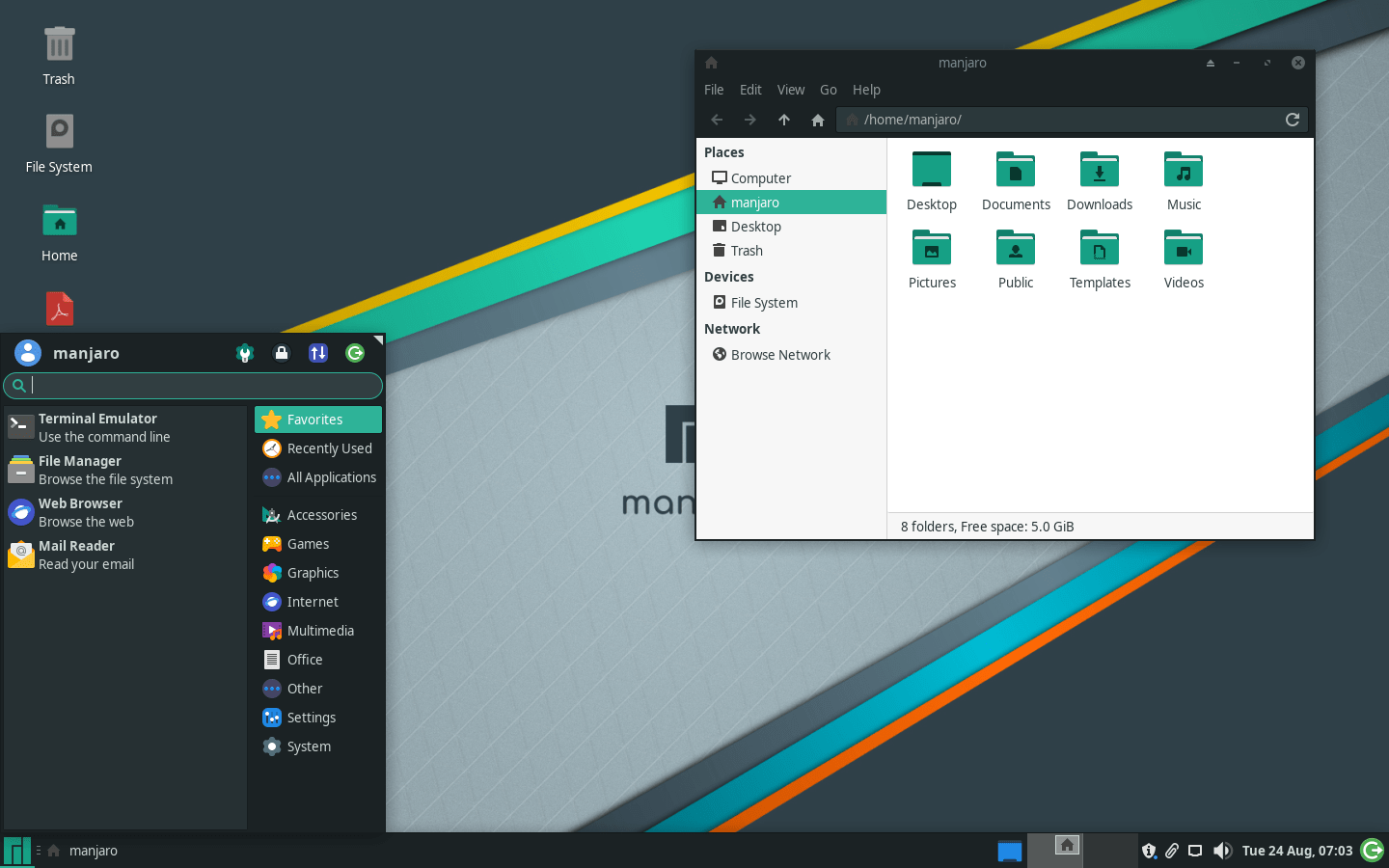
Task: Click the volume speaker tray icon
Action: pyautogui.click(x=1222, y=851)
